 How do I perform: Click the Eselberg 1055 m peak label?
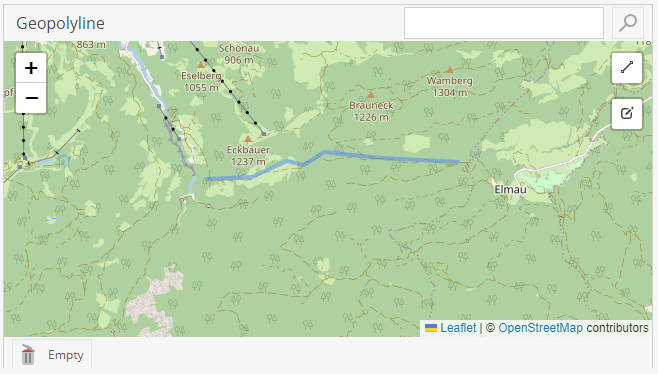pos(201,81)
